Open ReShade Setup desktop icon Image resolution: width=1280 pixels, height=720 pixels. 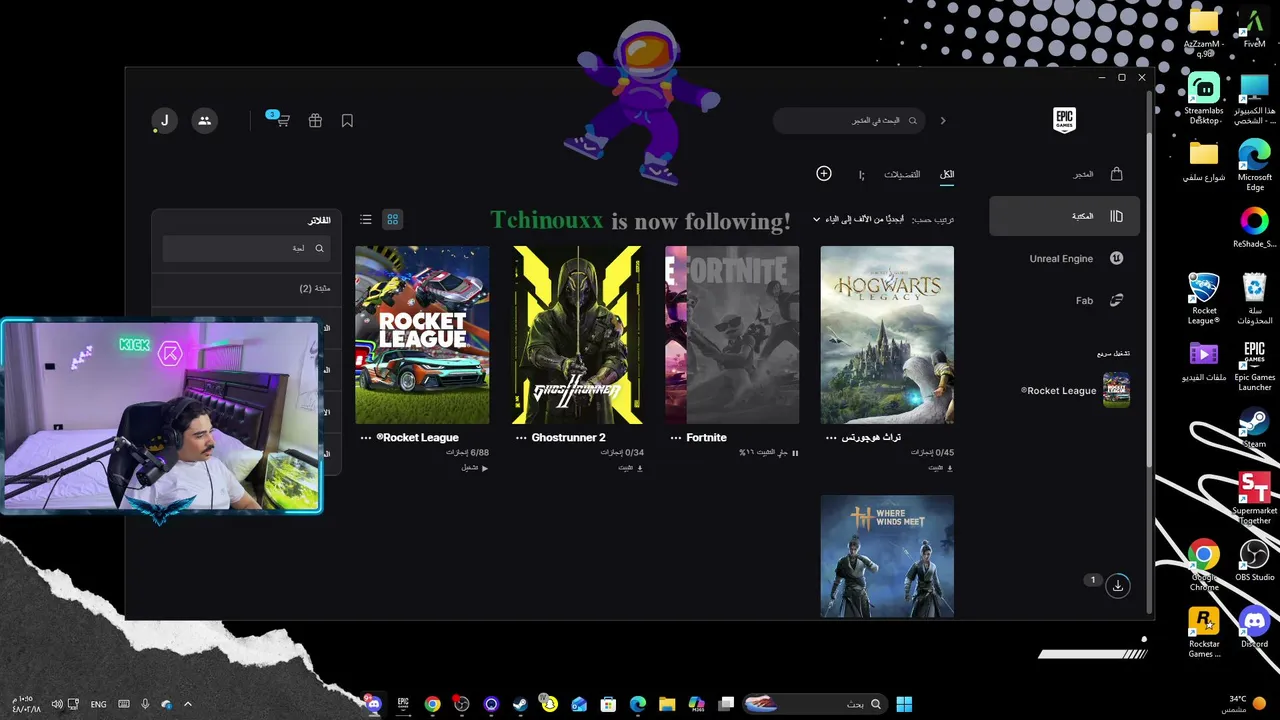click(1254, 228)
